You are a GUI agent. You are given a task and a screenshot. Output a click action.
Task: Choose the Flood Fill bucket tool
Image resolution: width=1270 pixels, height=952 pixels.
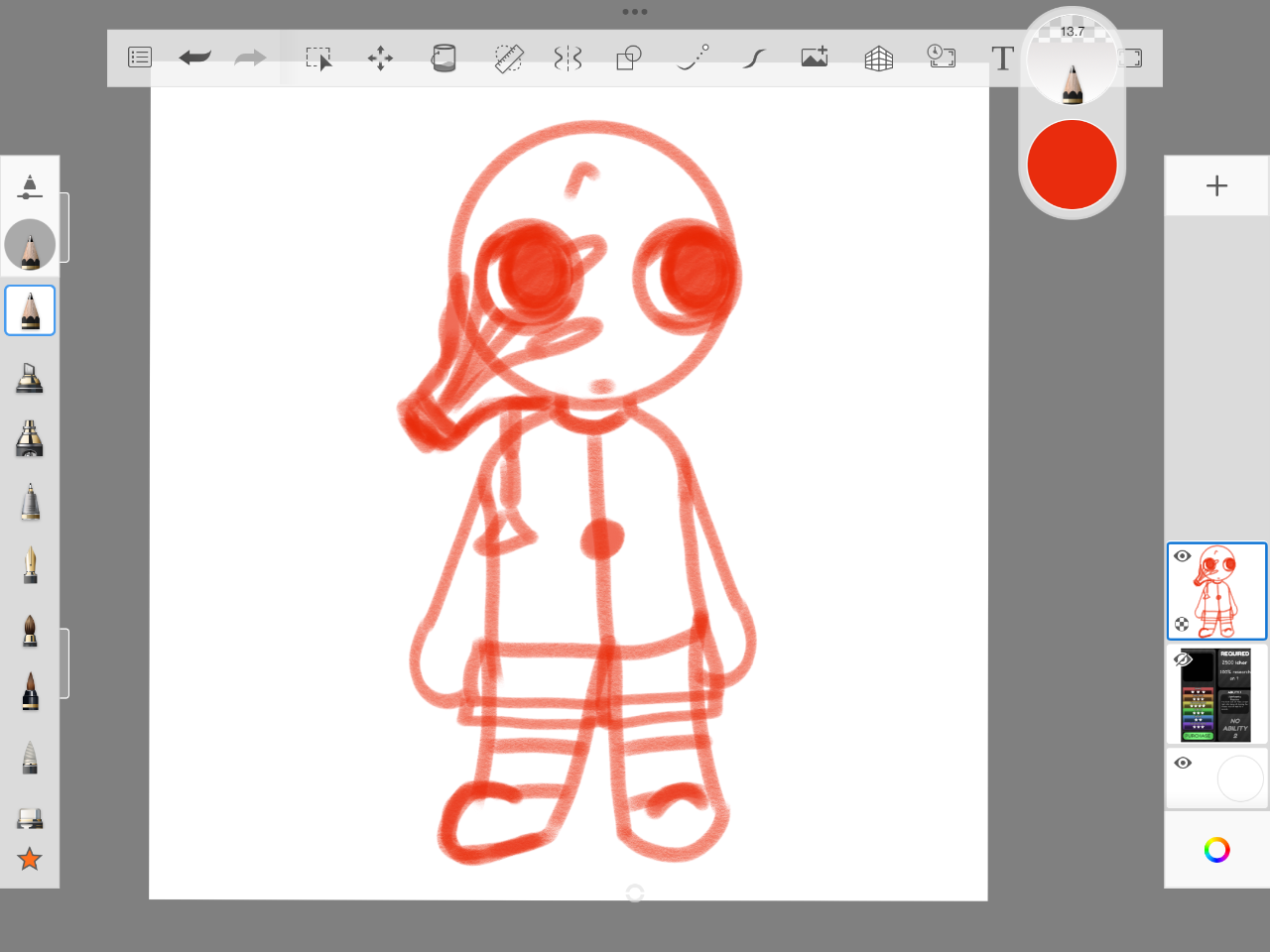pyautogui.click(x=444, y=59)
